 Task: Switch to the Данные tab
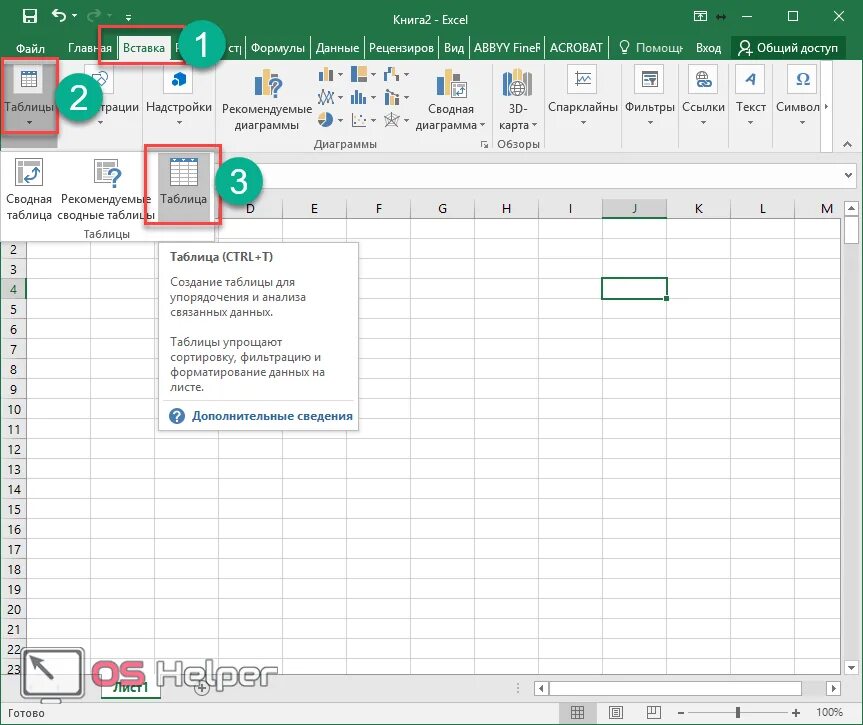pyautogui.click(x=337, y=48)
